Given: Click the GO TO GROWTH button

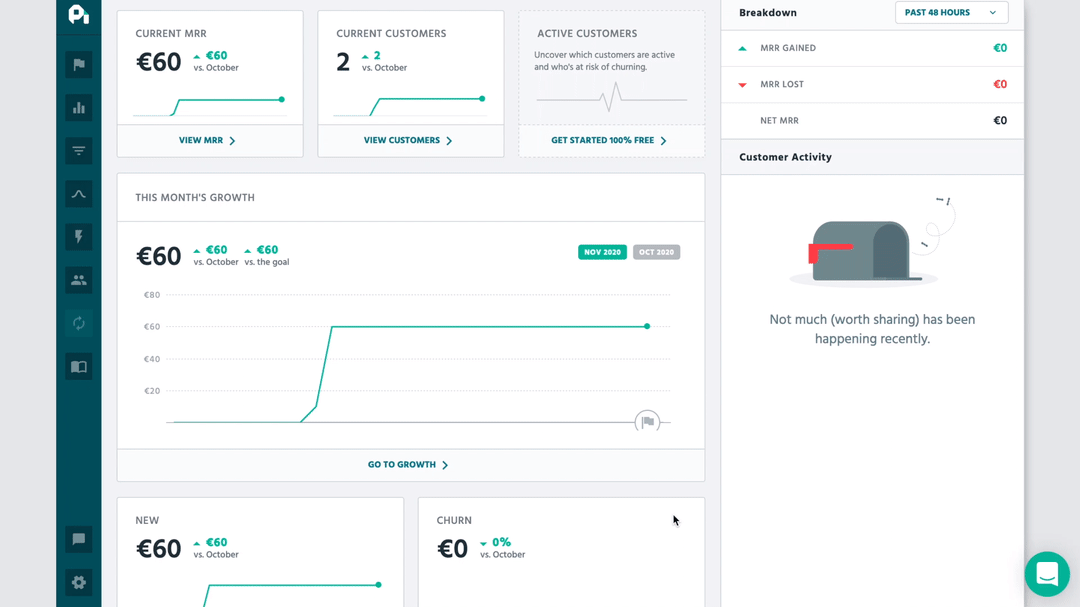Looking at the screenshot, I should 408,464.
